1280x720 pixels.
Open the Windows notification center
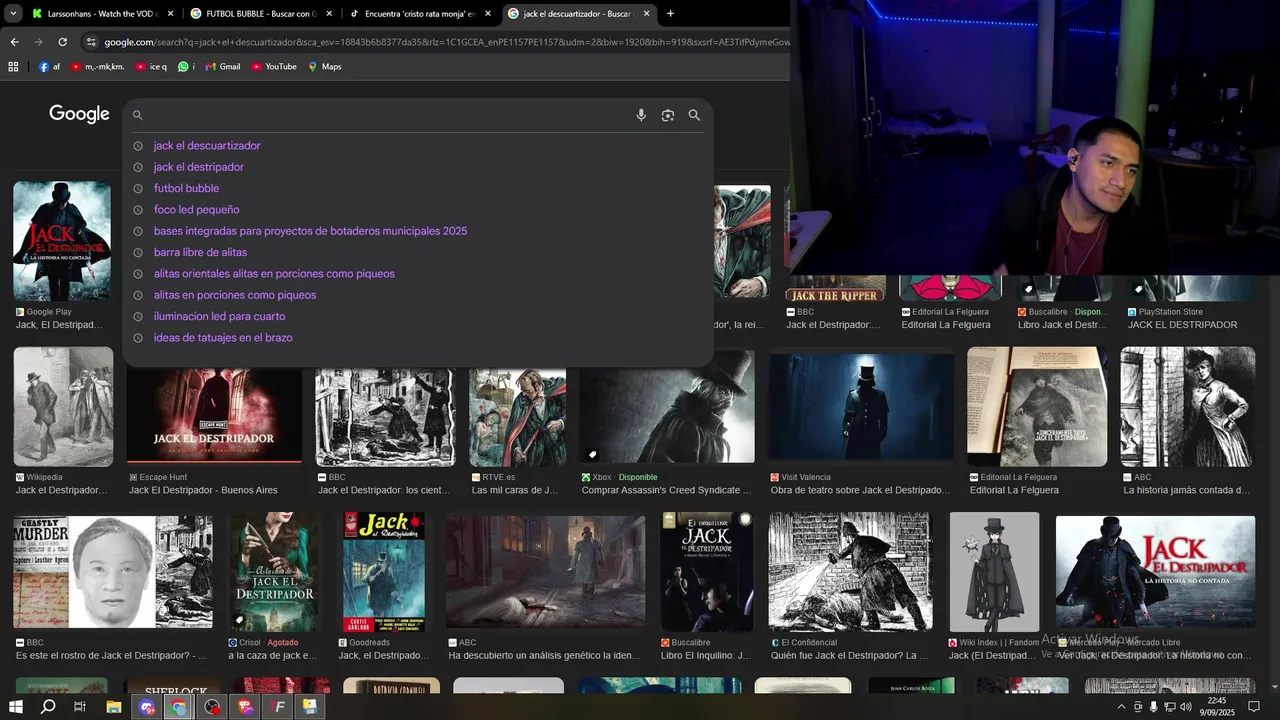[1253, 707]
